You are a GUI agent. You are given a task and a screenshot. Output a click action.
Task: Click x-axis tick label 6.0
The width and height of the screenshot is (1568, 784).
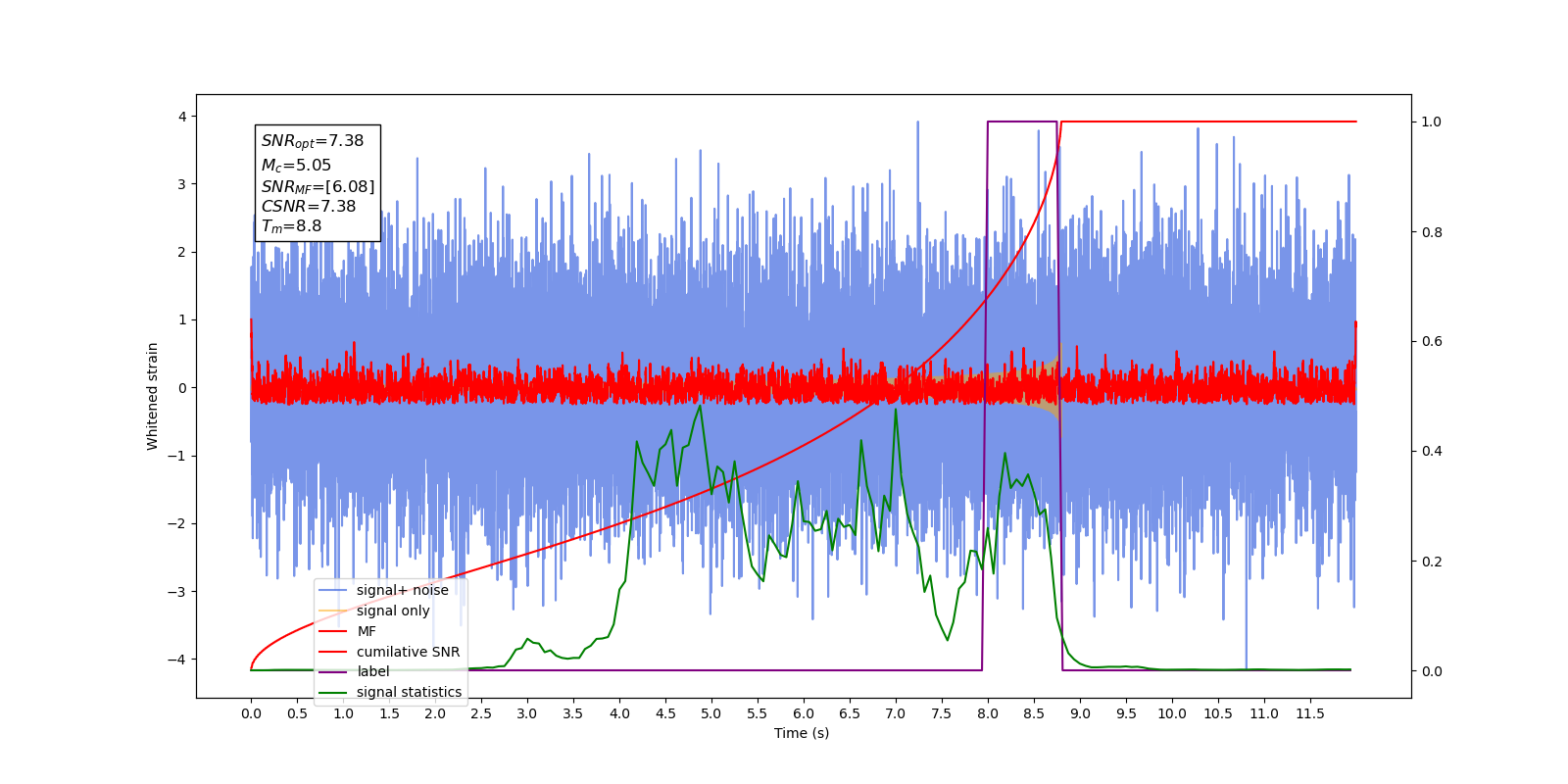pos(804,713)
